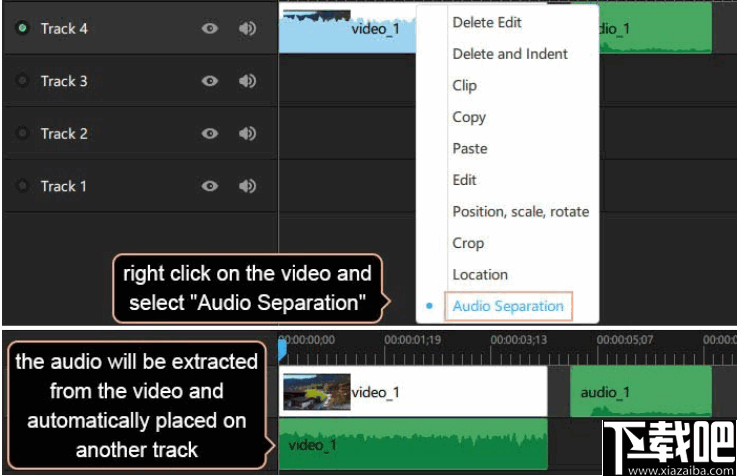This screenshot has width=738, height=476.
Task: Click blue playhead marker at 00:00:00;00
Action: point(282,350)
